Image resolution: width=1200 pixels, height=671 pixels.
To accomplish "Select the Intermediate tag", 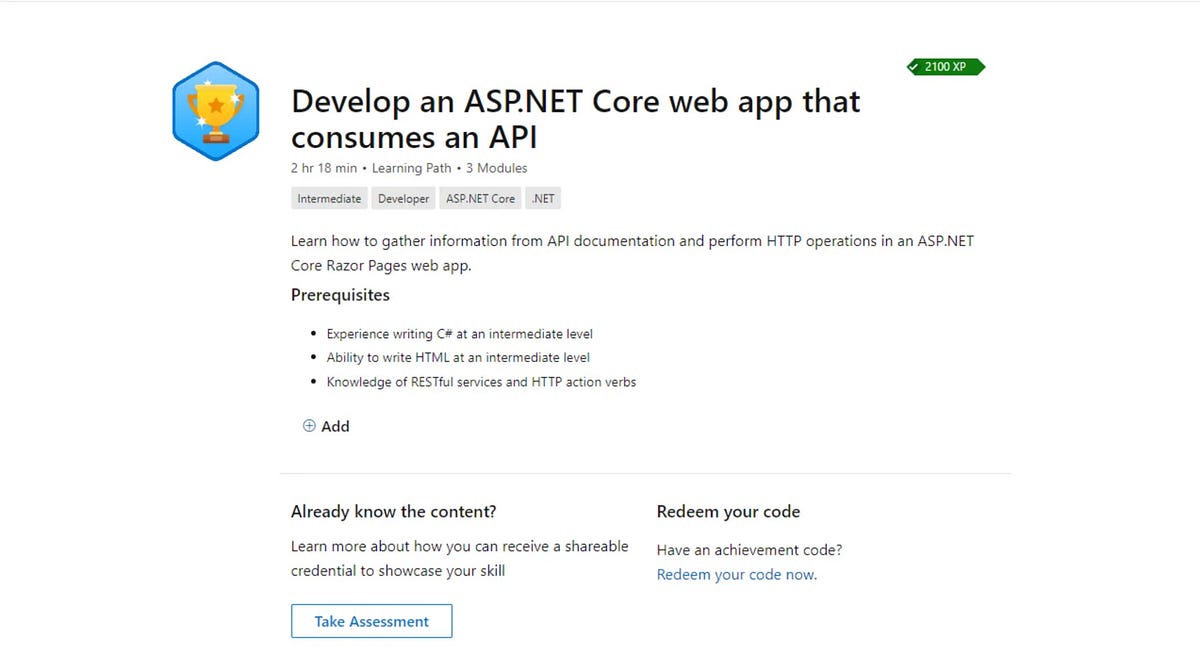I will pos(329,199).
